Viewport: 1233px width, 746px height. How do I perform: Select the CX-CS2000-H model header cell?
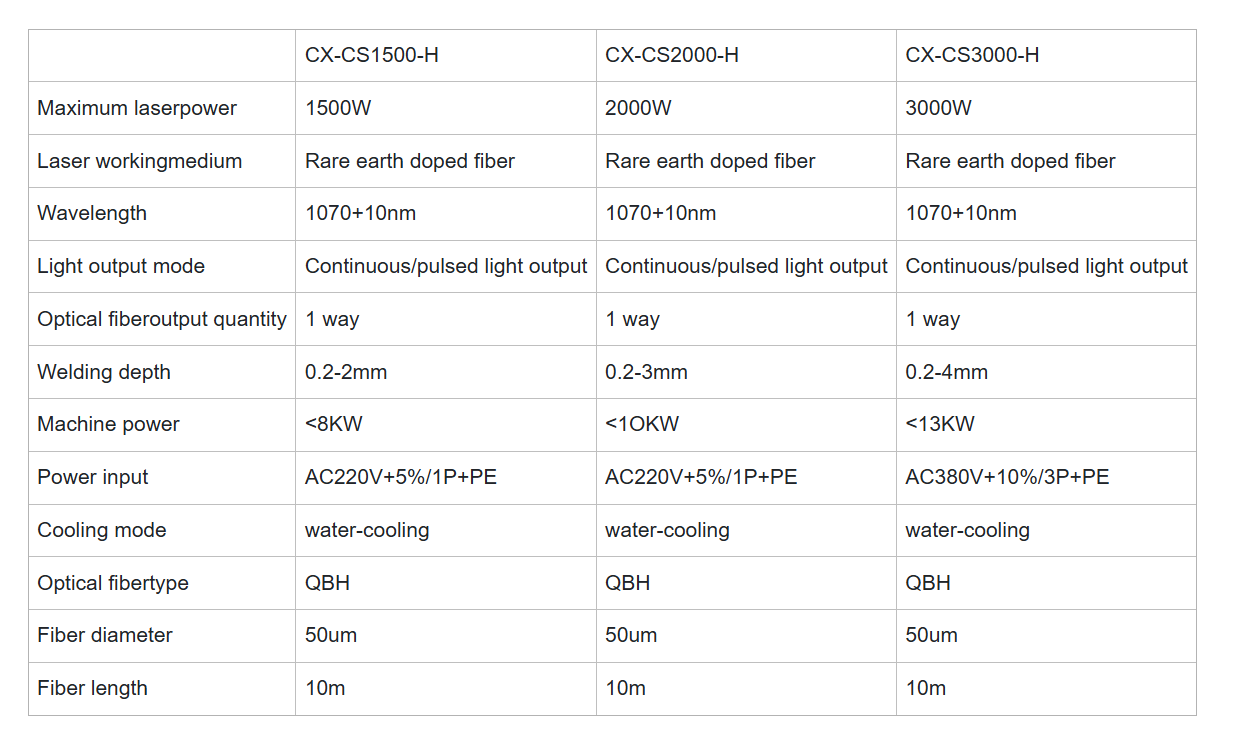672,55
